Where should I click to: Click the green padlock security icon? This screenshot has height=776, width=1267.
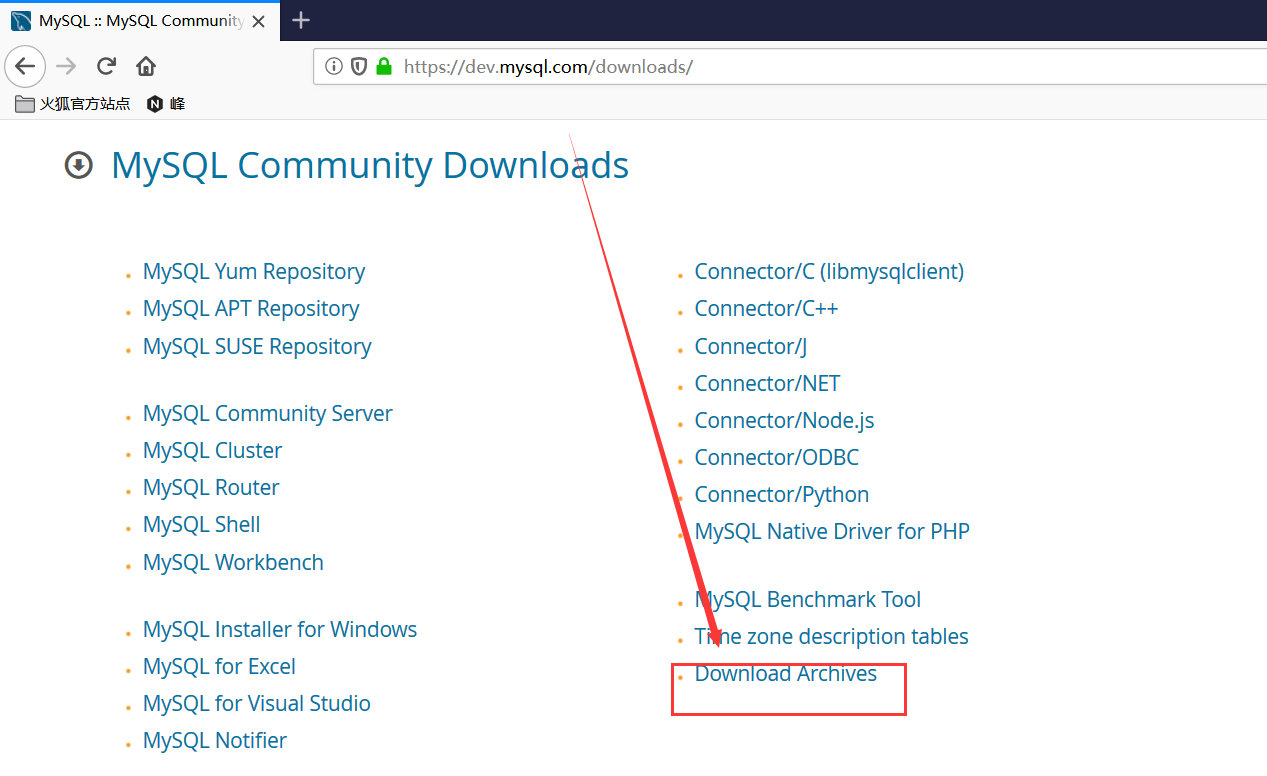[383, 67]
